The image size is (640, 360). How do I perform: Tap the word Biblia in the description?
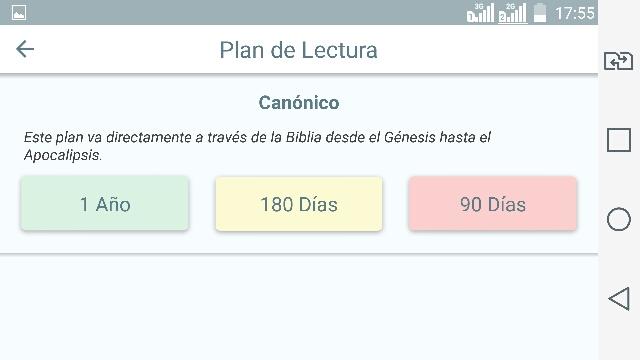click(304, 138)
